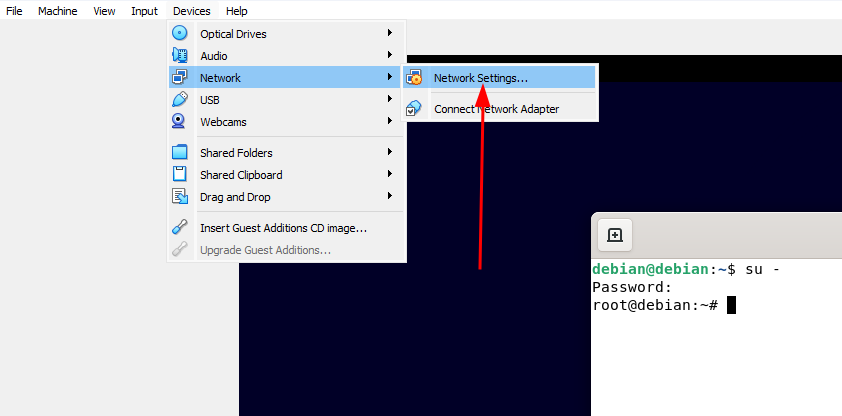Expand the Shared Clipboard submenu arrow

pos(390,174)
